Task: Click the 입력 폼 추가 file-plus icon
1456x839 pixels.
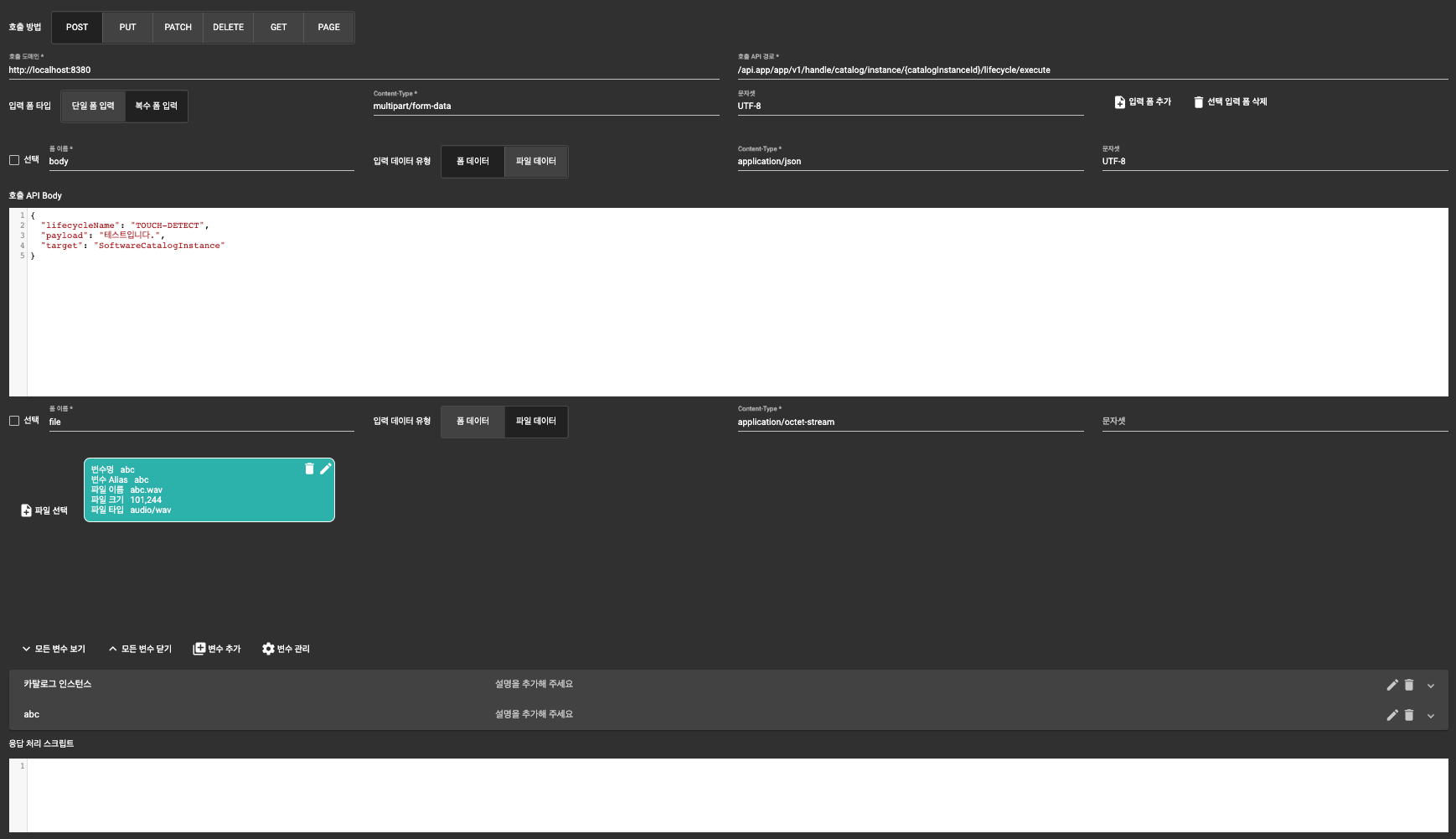Action: (1119, 102)
